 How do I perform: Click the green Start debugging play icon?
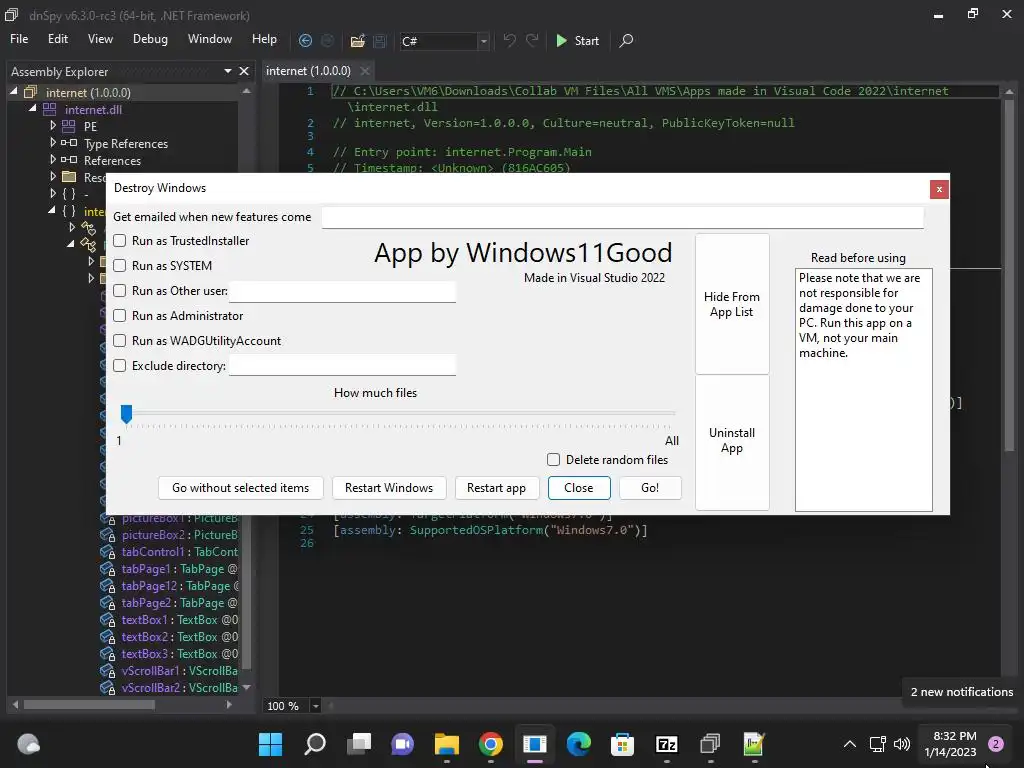point(561,40)
